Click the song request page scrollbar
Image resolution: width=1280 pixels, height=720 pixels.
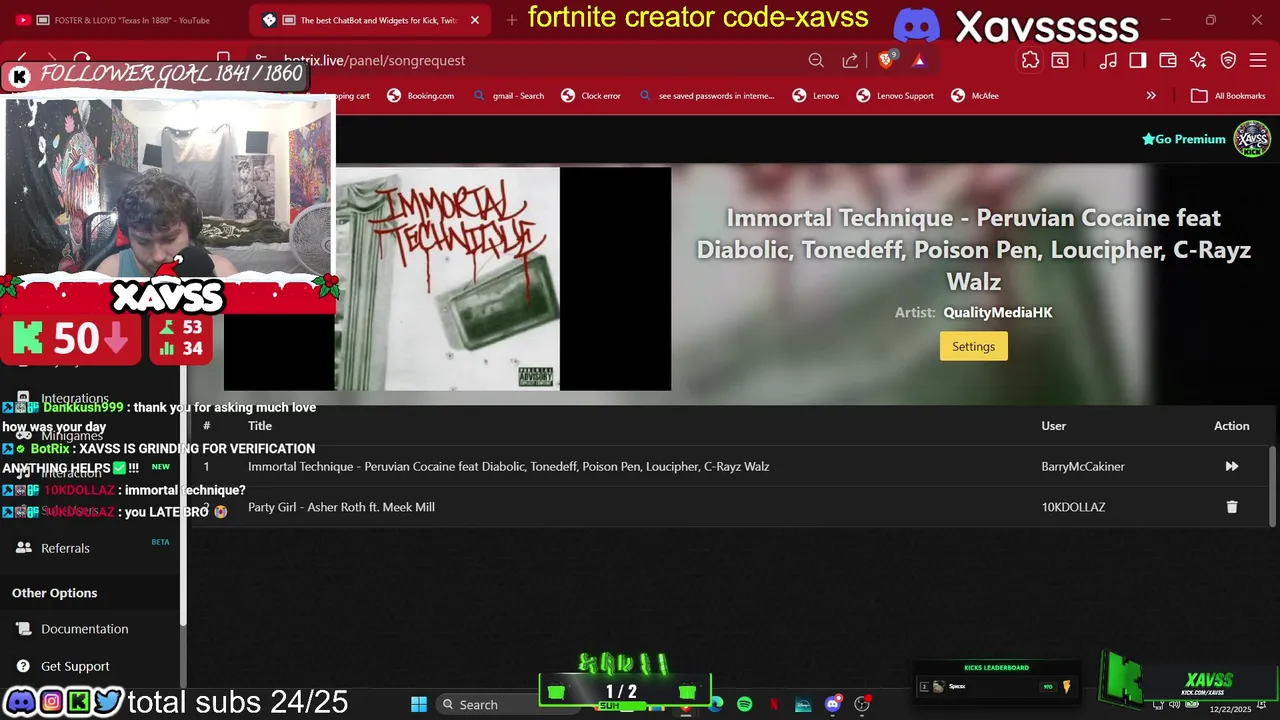click(x=1272, y=485)
